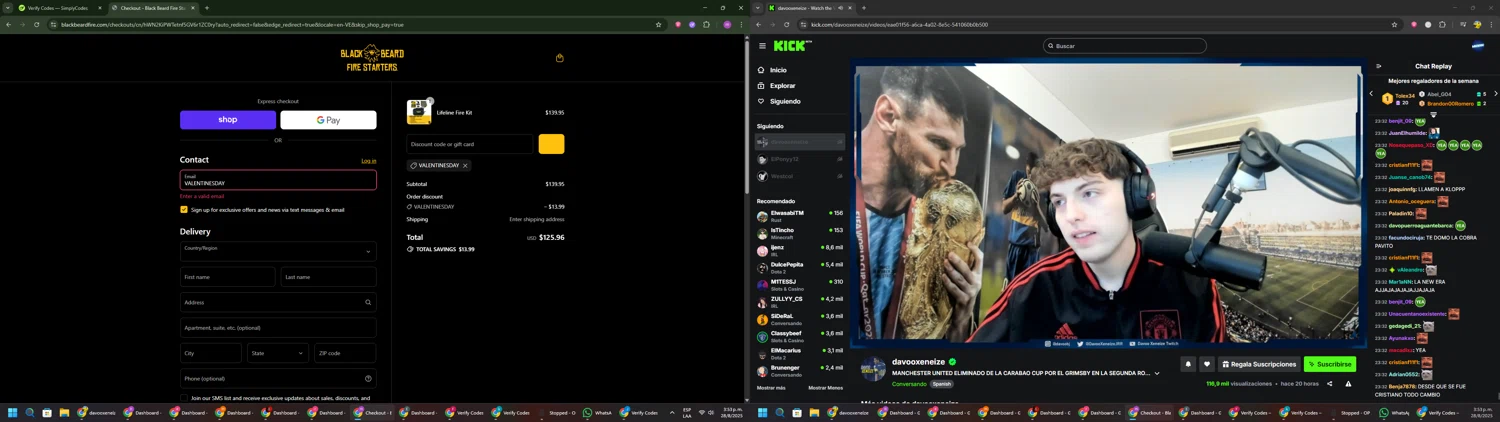
Task: Pay with the purple Shop button
Action: tap(228, 120)
